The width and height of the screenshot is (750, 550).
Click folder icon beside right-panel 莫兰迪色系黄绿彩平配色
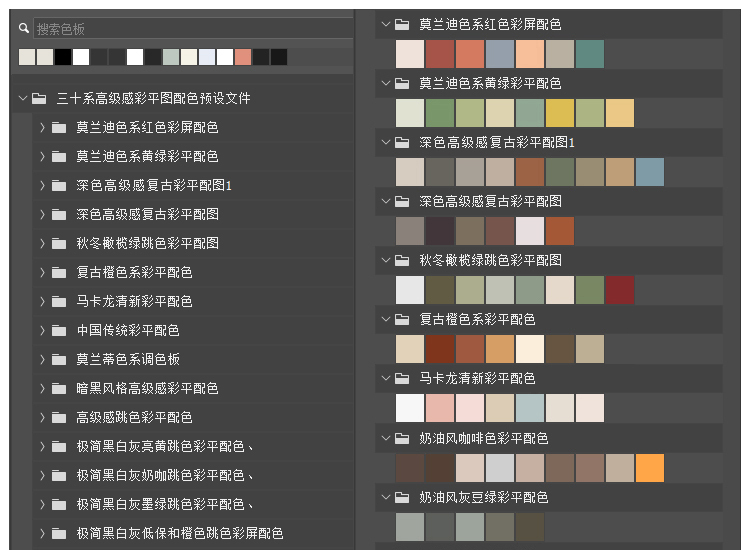point(402,83)
